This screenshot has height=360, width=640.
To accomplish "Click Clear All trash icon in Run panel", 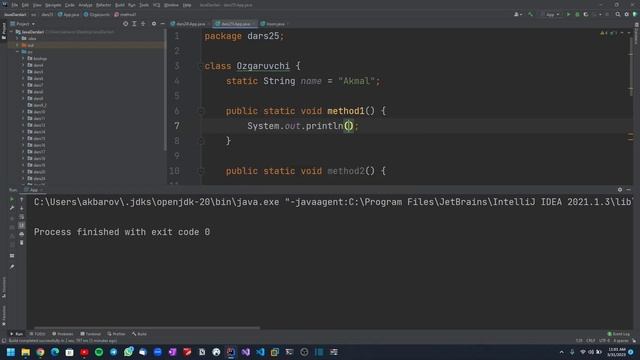I will [x=22, y=242].
